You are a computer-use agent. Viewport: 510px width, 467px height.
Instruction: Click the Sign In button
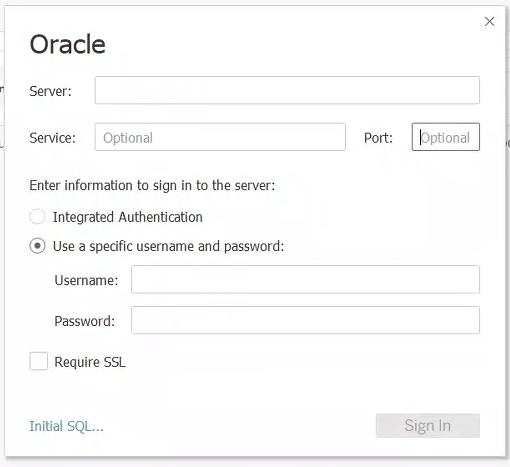(428, 426)
